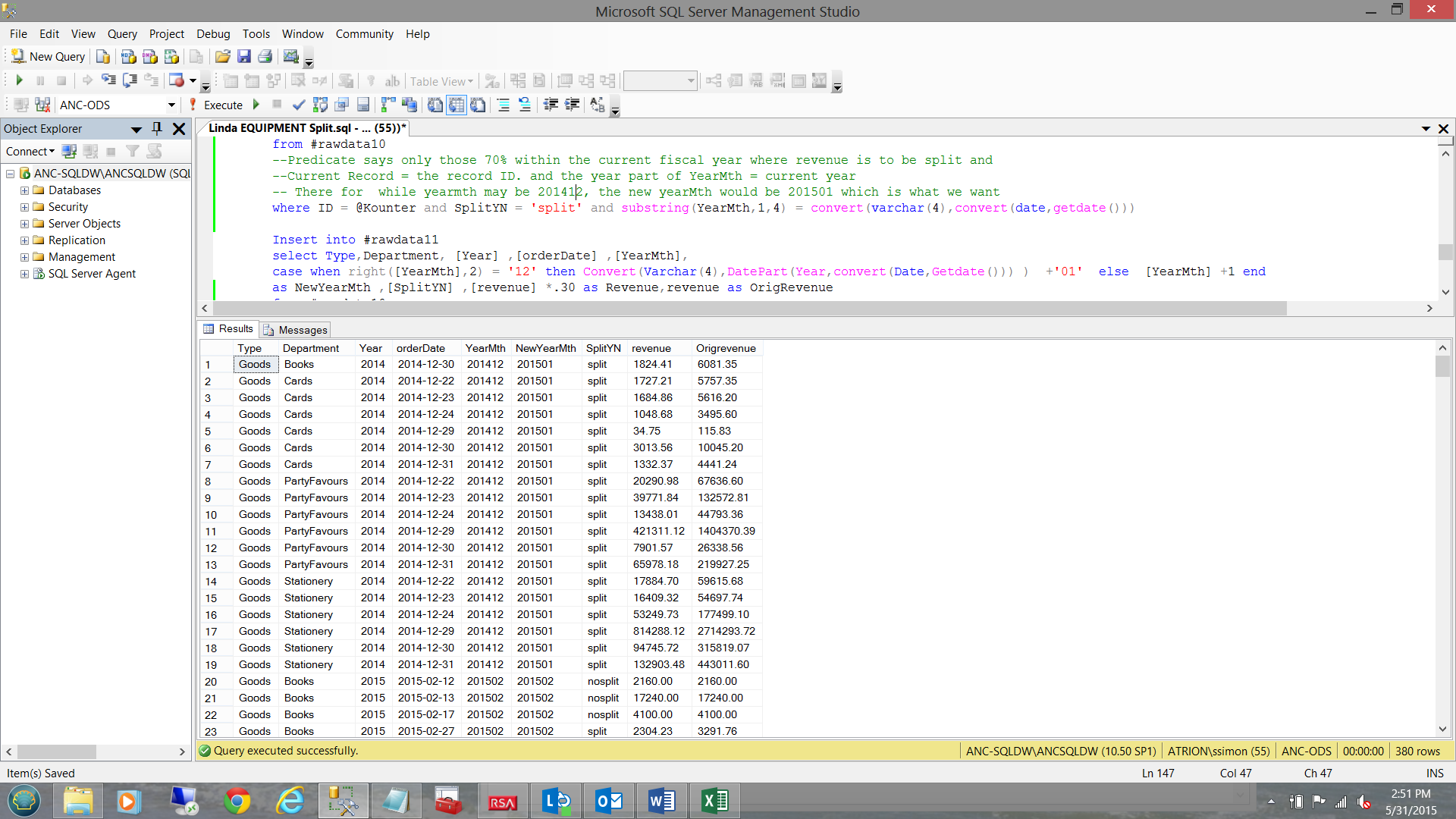Expand the Databases tree node
Screen dimensions: 1456x819
point(24,190)
